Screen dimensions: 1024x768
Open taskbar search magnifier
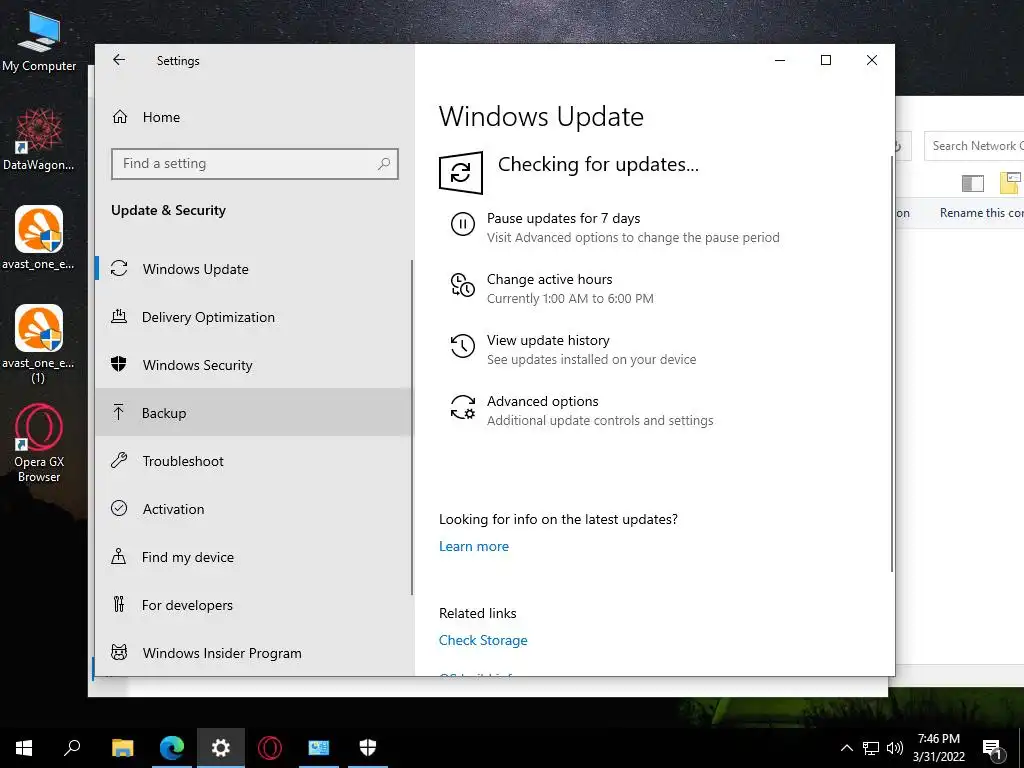click(72, 748)
